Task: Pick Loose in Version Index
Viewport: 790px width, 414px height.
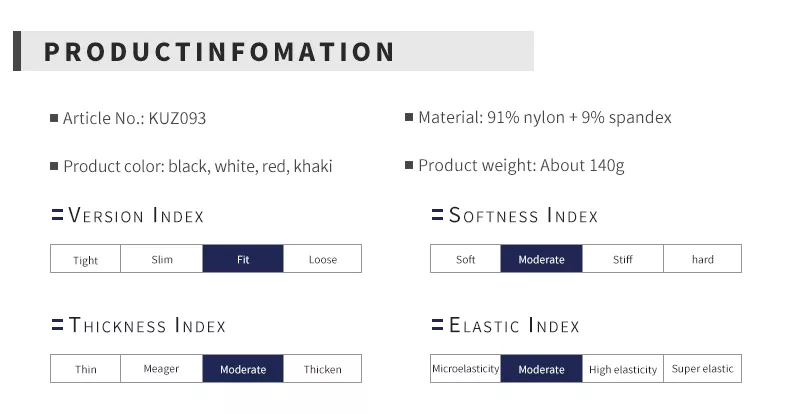Action: 323,260
